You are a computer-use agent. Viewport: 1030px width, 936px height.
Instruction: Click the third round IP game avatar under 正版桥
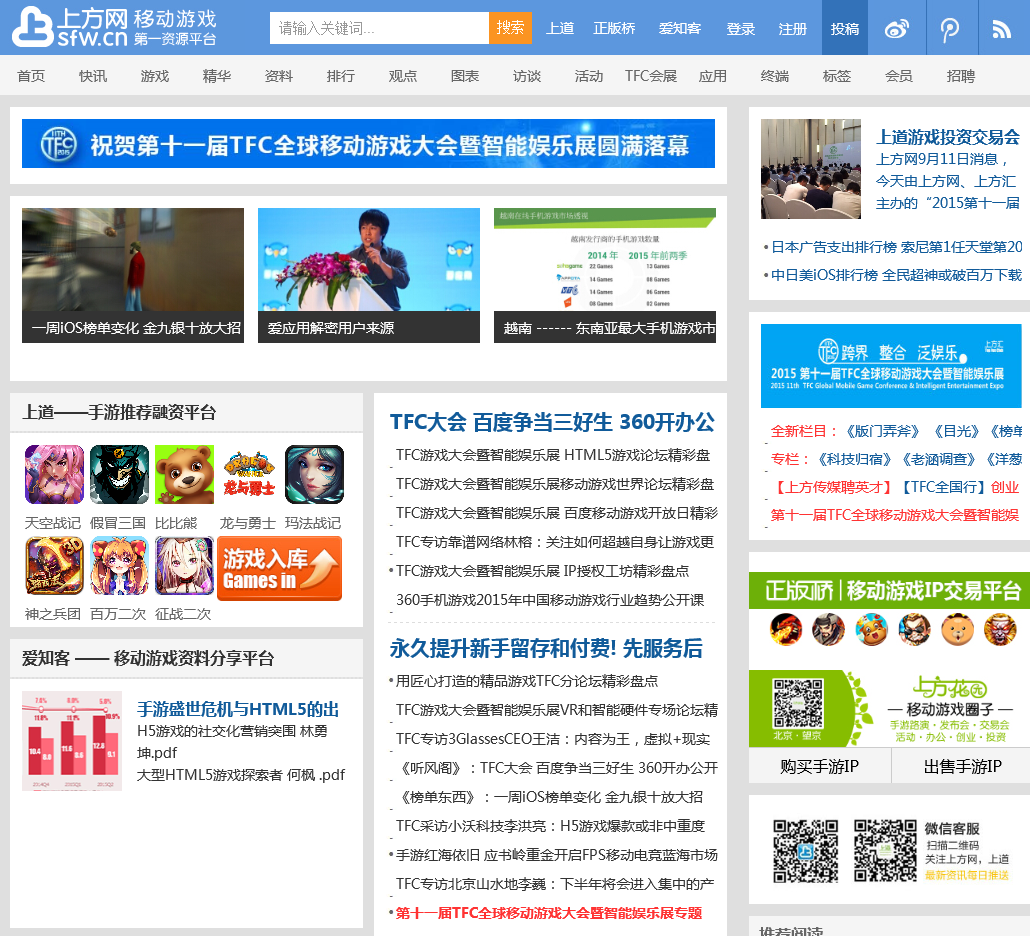(x=871, y=629)
